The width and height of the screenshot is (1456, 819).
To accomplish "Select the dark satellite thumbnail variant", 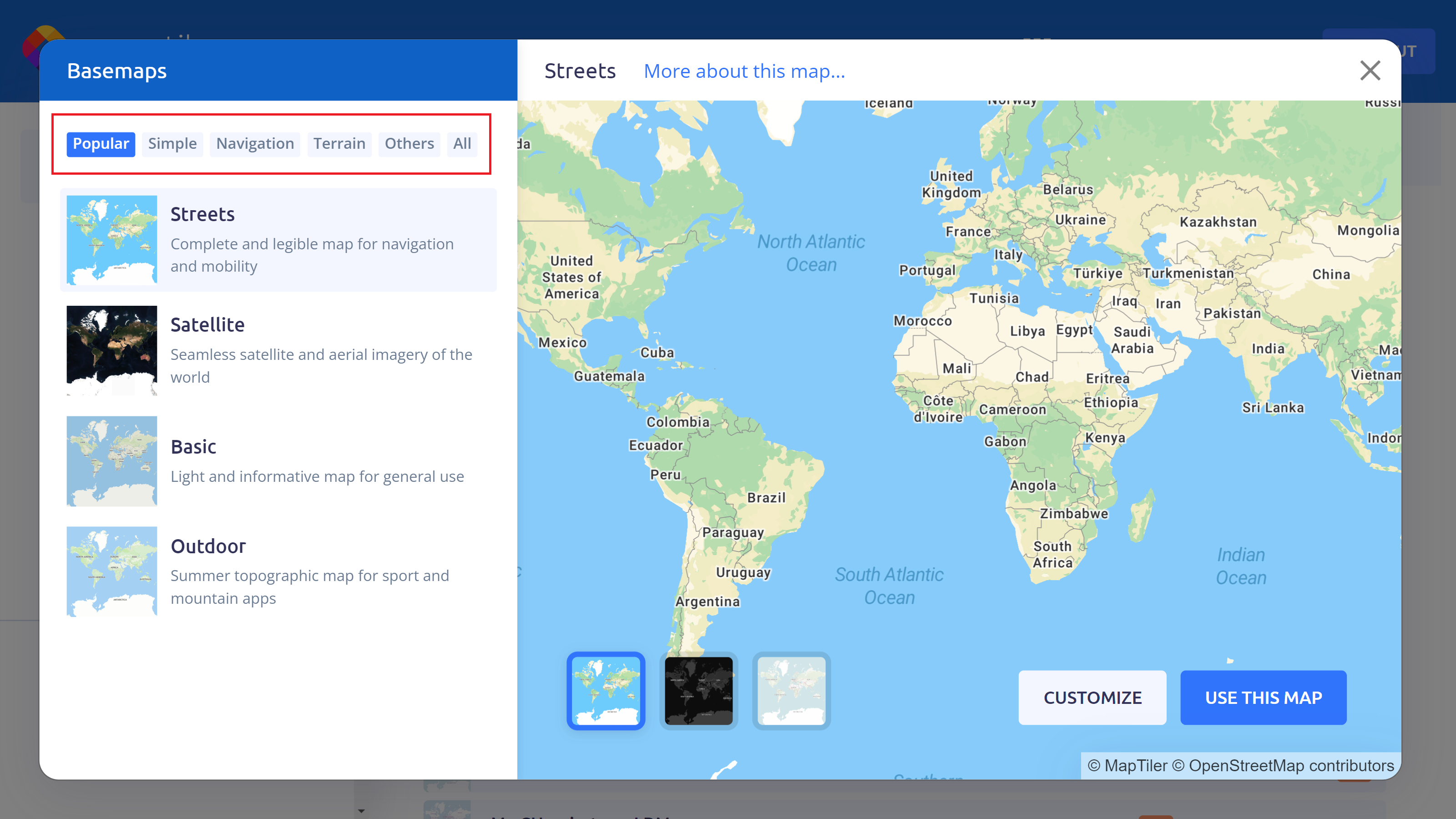I will [697, 690].
